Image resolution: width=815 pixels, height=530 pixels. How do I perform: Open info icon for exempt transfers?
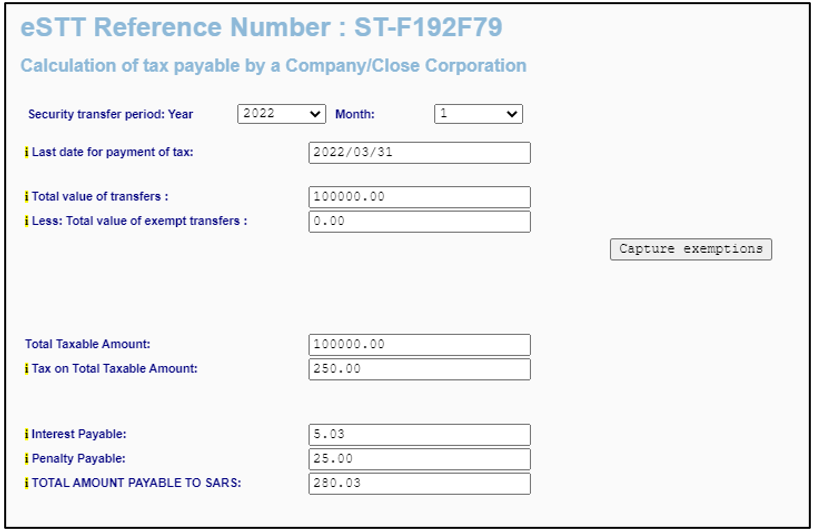[27, 221]
